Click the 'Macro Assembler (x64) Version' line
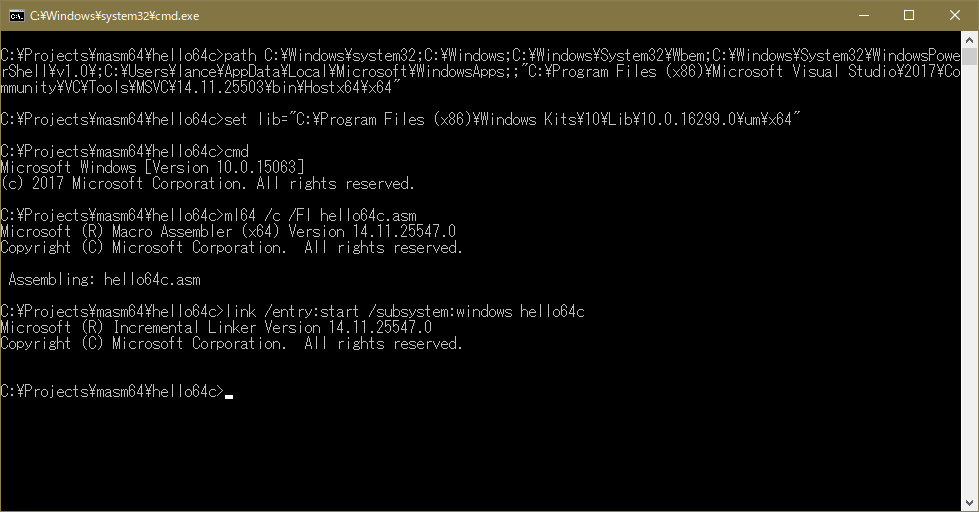 click(228, 231)
